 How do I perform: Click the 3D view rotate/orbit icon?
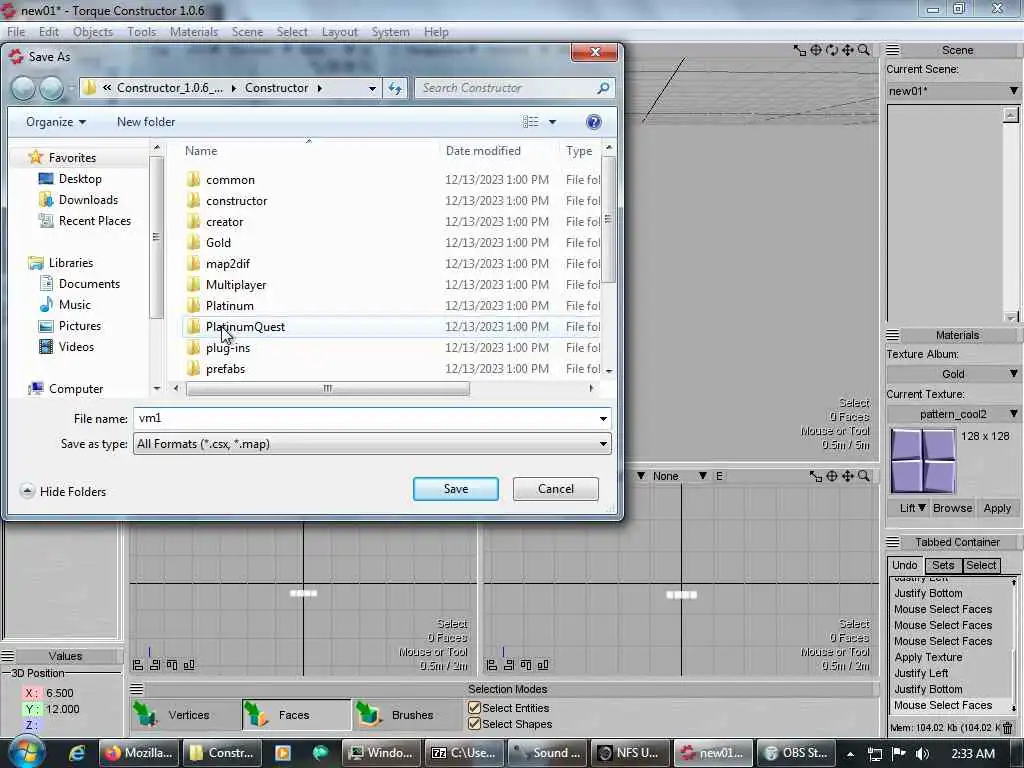(x=831, y=50)
